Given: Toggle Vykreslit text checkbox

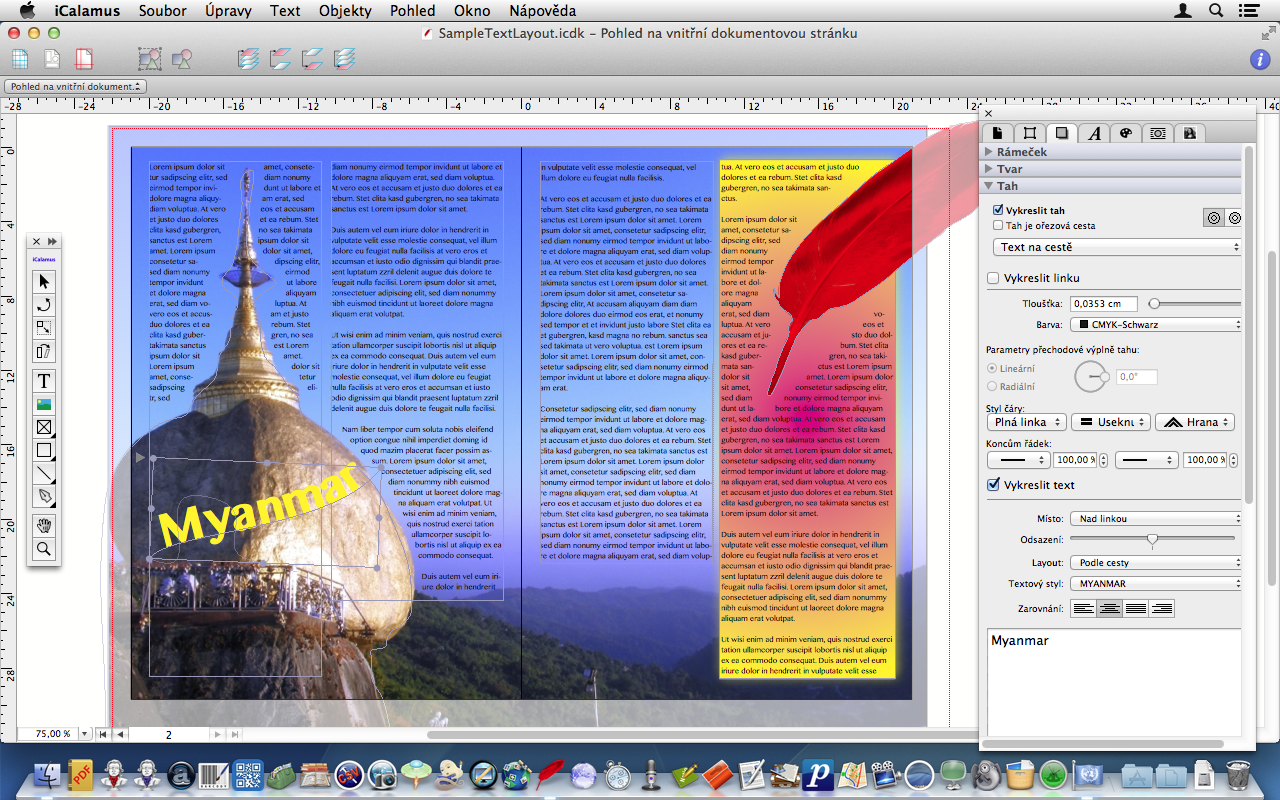Looking at the screenshot, I should pyautogui.click(x=993, y=485).
